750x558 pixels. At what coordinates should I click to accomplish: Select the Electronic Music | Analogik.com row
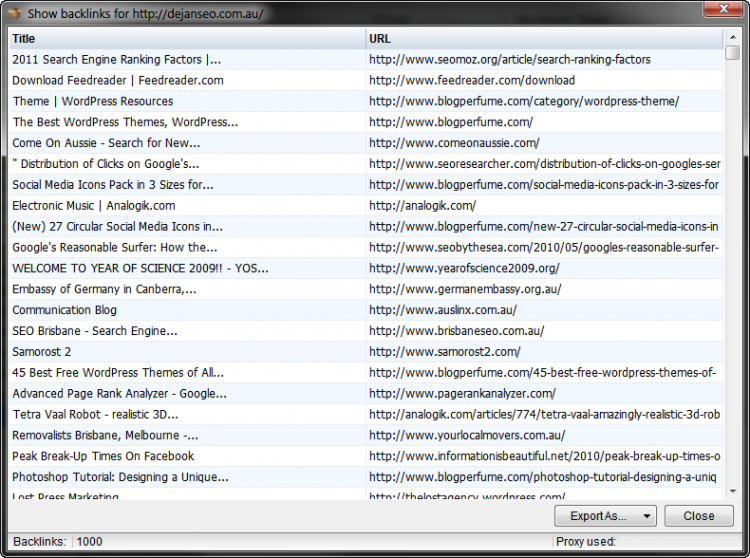[x=93, y=206]
